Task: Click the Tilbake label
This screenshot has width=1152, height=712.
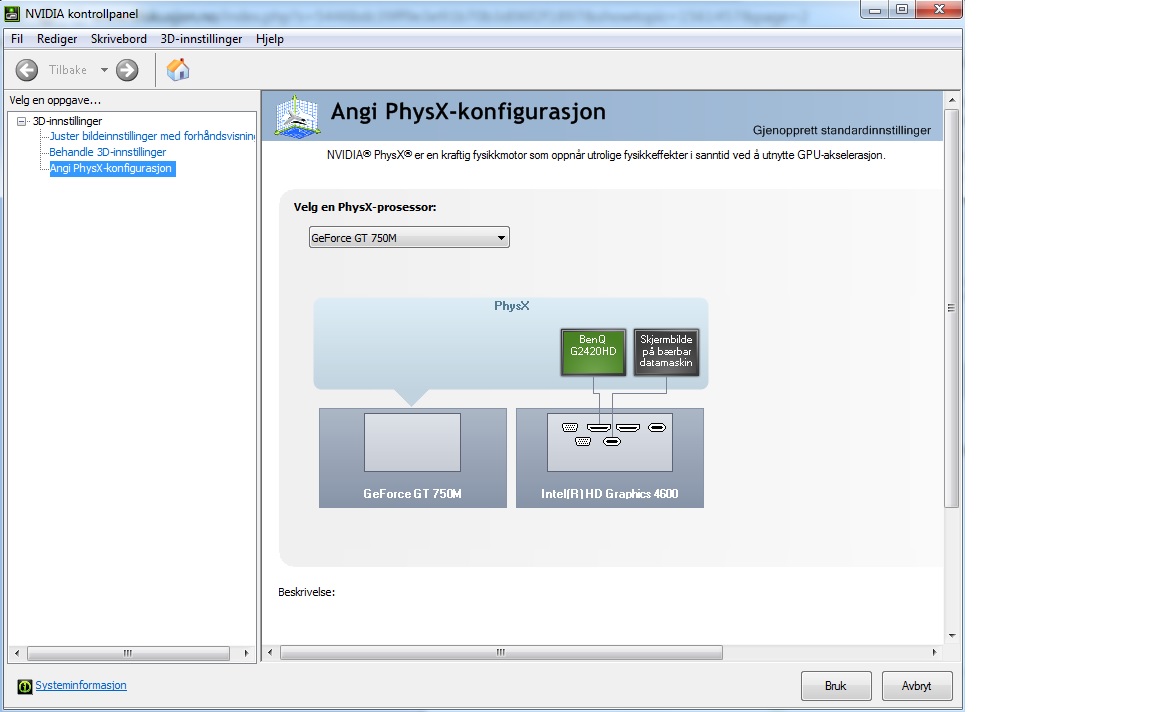Action: point(68,70)
